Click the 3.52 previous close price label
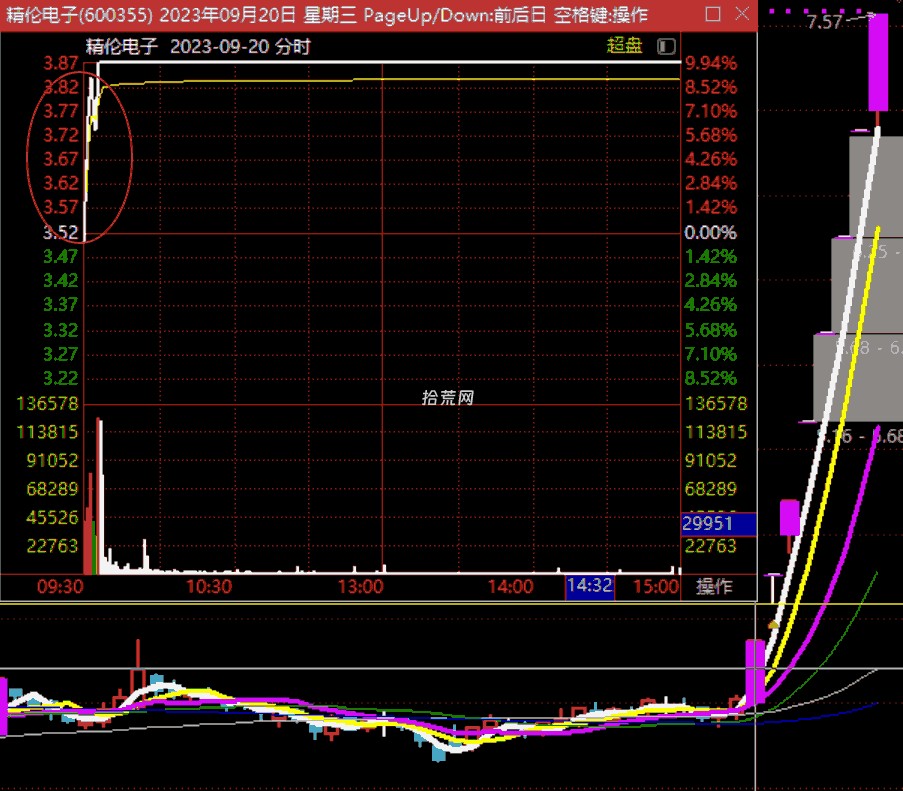This screenshot has height=791, width=903. tap(61, 233)
